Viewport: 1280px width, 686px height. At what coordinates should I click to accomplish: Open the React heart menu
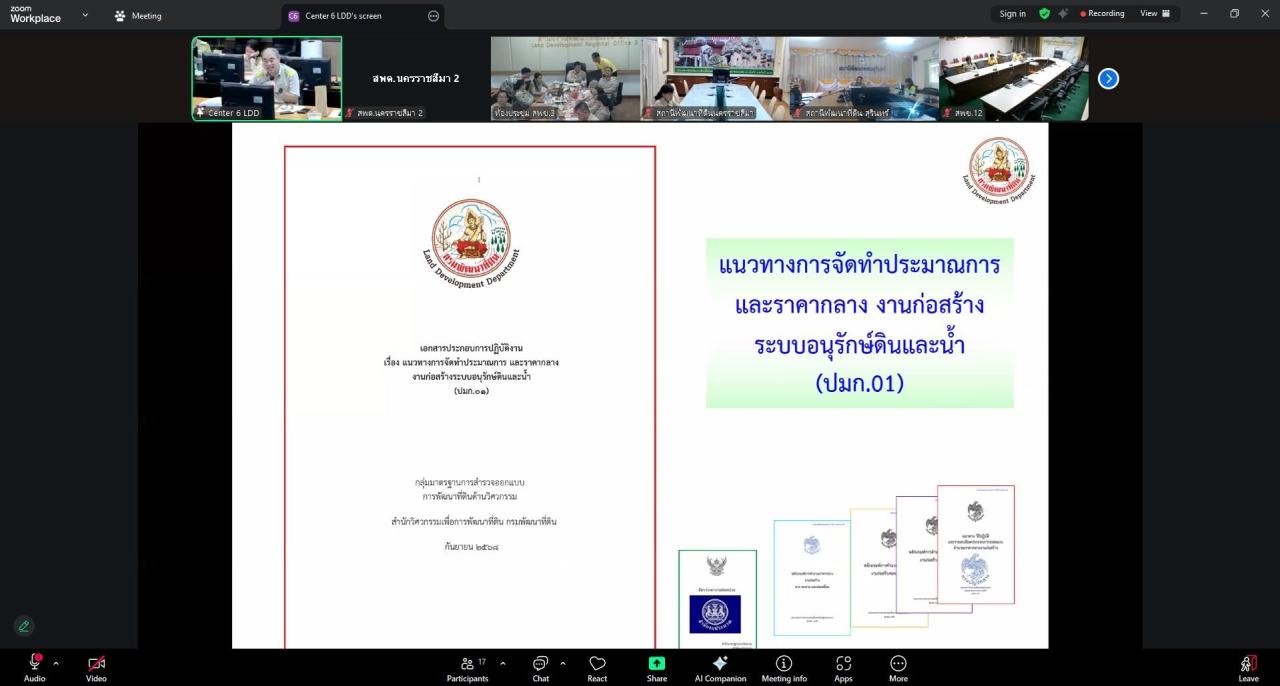coord(597,668)
